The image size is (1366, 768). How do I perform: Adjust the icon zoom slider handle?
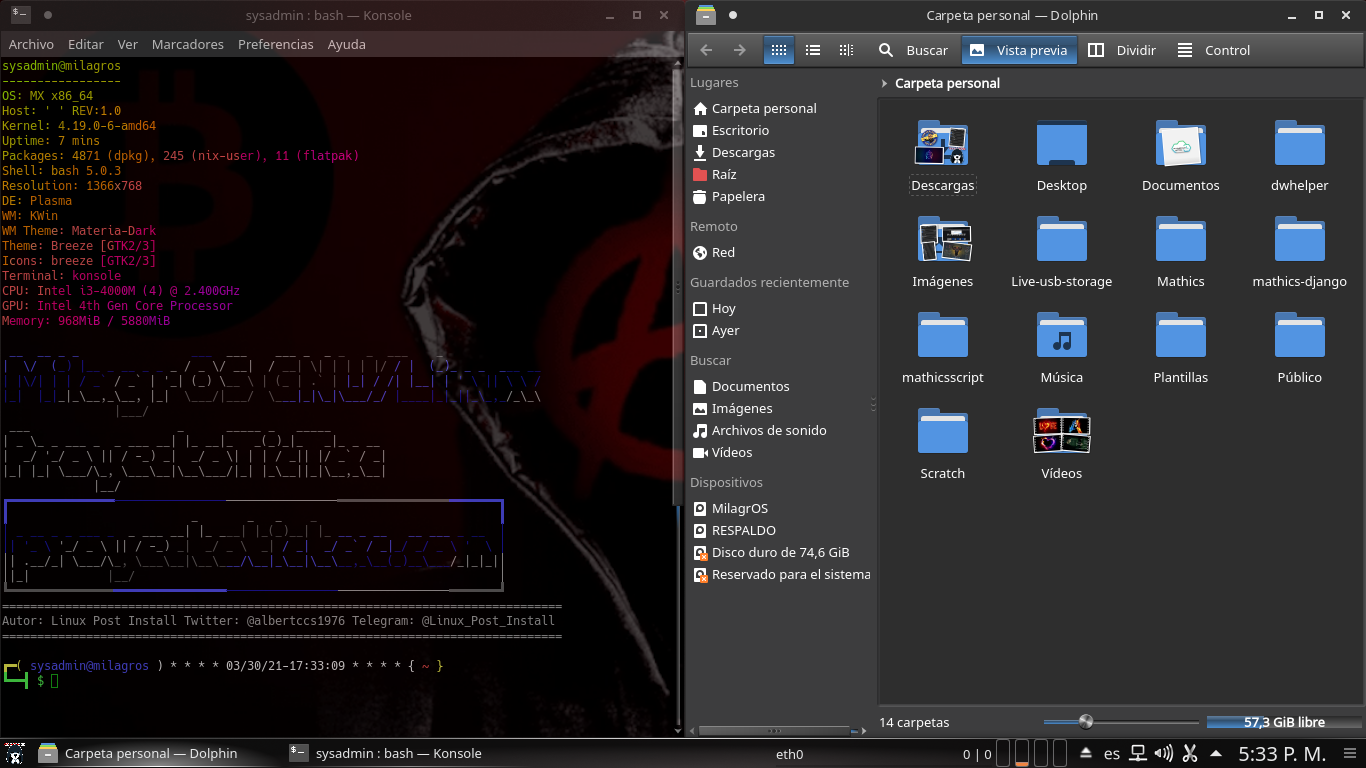pyautogui.click(x=1086, y=722)
